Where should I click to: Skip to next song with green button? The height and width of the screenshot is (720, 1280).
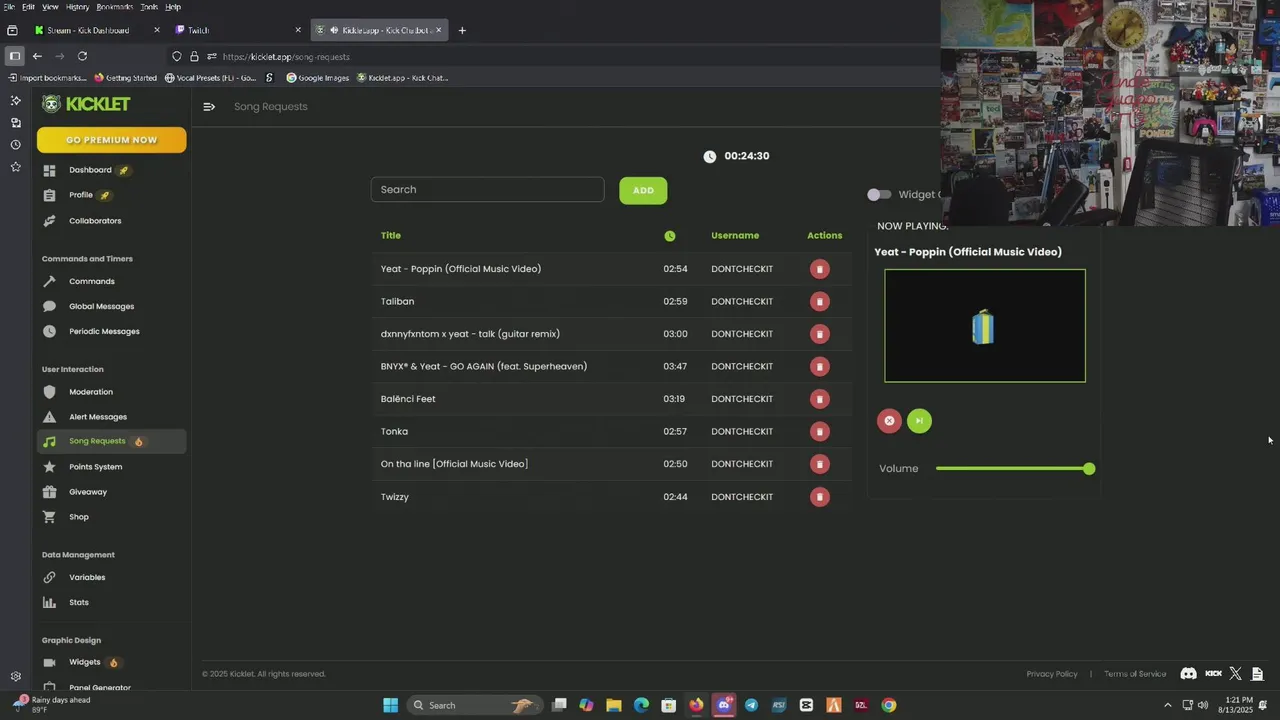919,421
